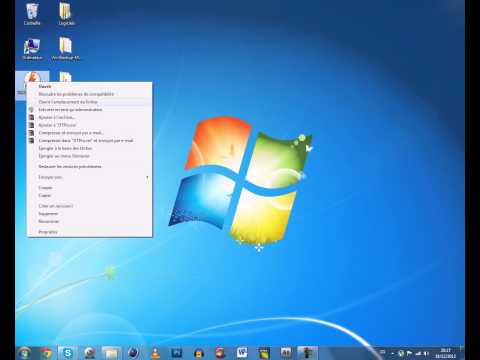This screenshot has width=480, height=360.
Task: Select the Logiciels folder on desktop
Action: (x=66, y=14)
